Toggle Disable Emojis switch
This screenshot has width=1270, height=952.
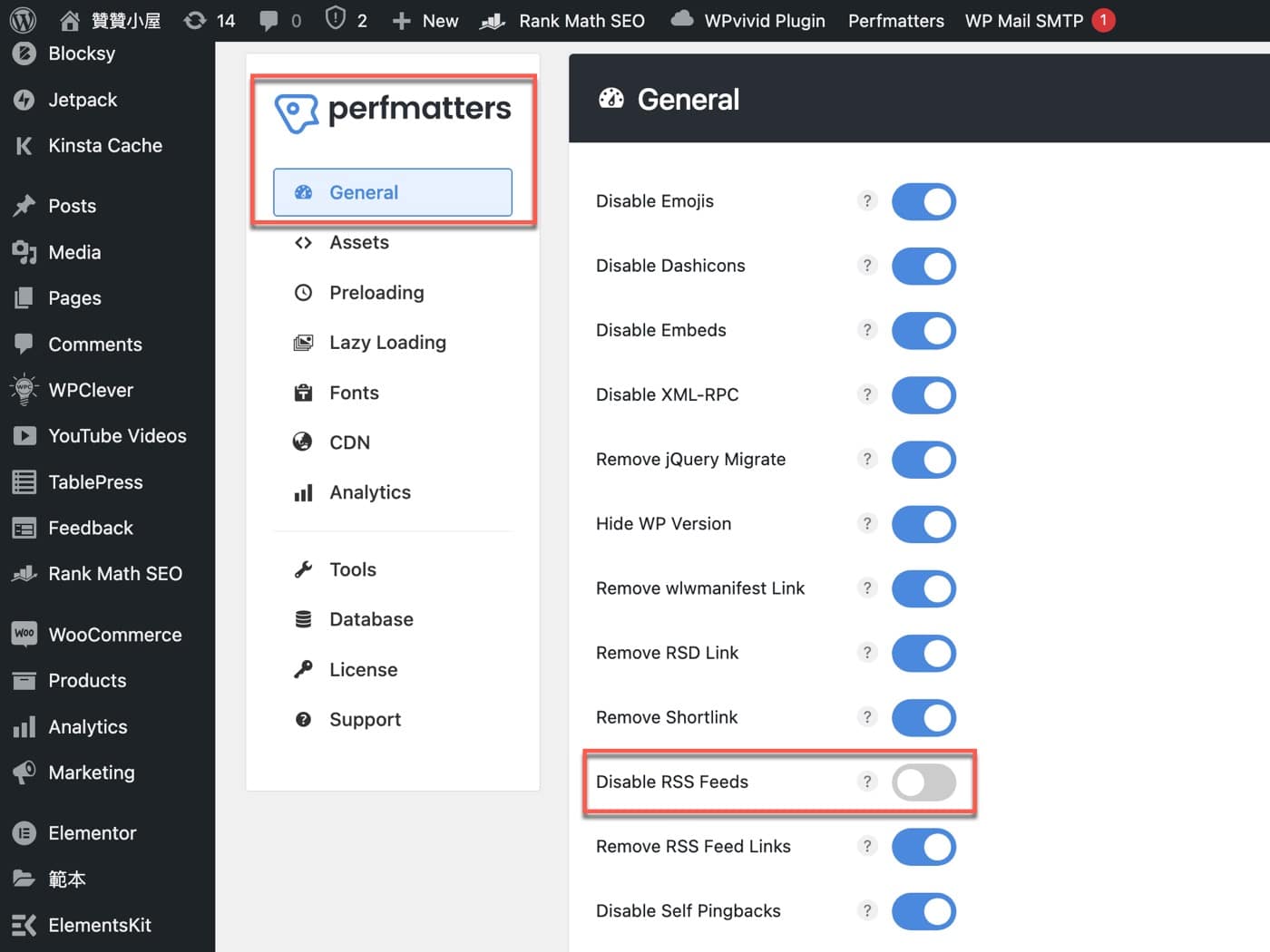pyautogui.click(x=923, y=201)
